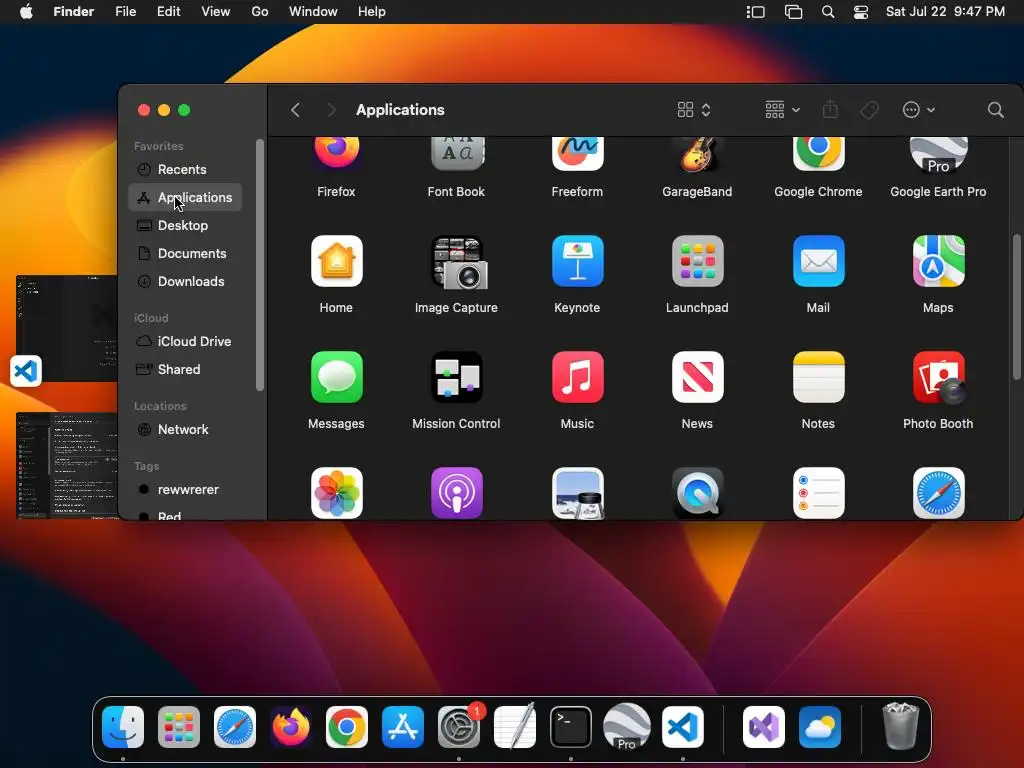1024x768 pixels.
Task: Select Network under Locations
Action: pyautogui.click(x=185, y=430)
